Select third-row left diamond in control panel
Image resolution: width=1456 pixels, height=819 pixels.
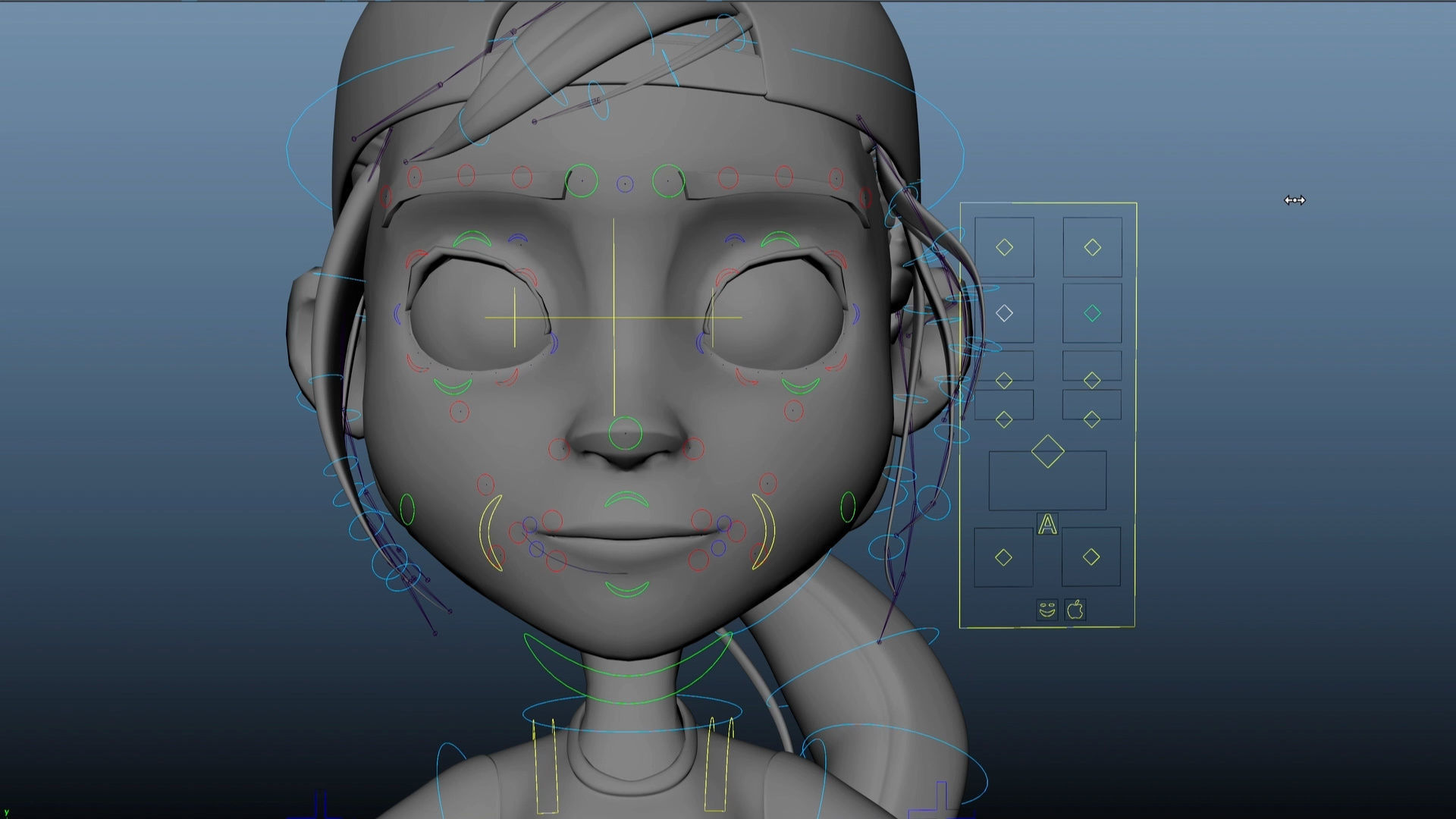coord(1004,381)
